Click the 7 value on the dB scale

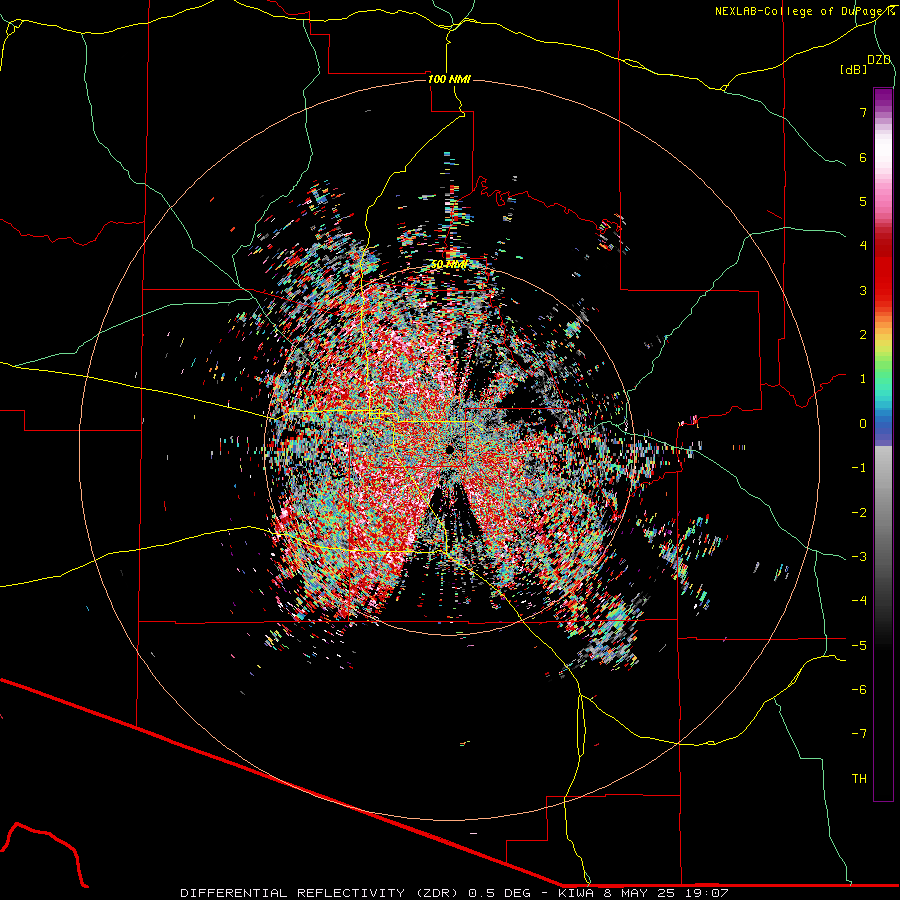click(x=863, y=112)
